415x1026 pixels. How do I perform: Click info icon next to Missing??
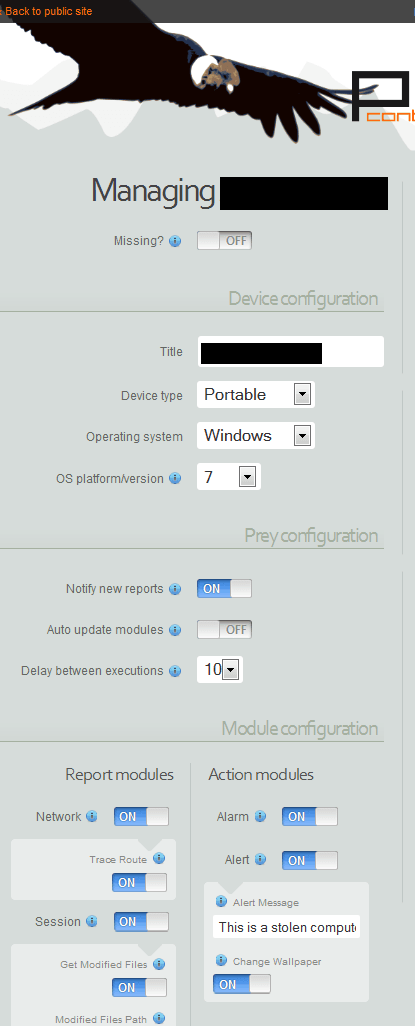(175, 241)
